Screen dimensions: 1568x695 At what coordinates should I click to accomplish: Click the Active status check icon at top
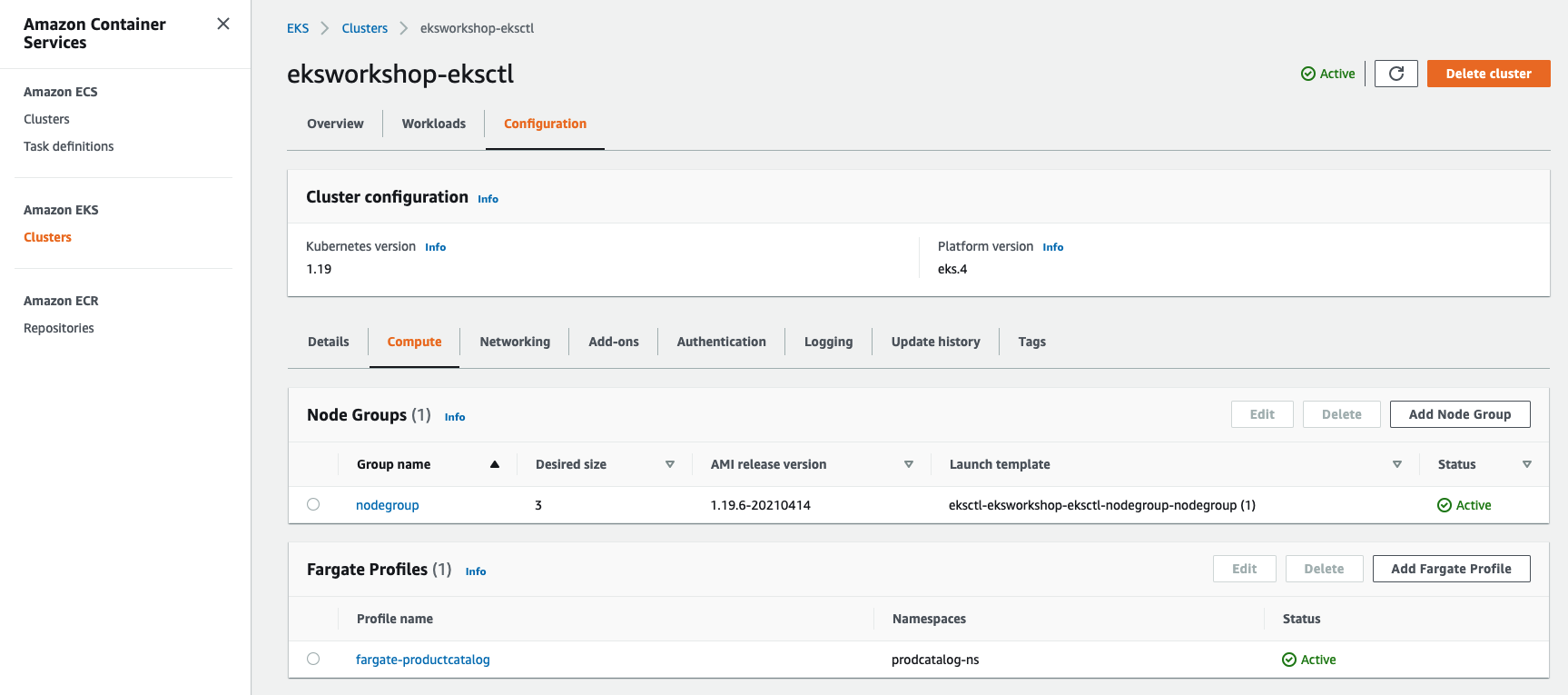click(1308, 74)
